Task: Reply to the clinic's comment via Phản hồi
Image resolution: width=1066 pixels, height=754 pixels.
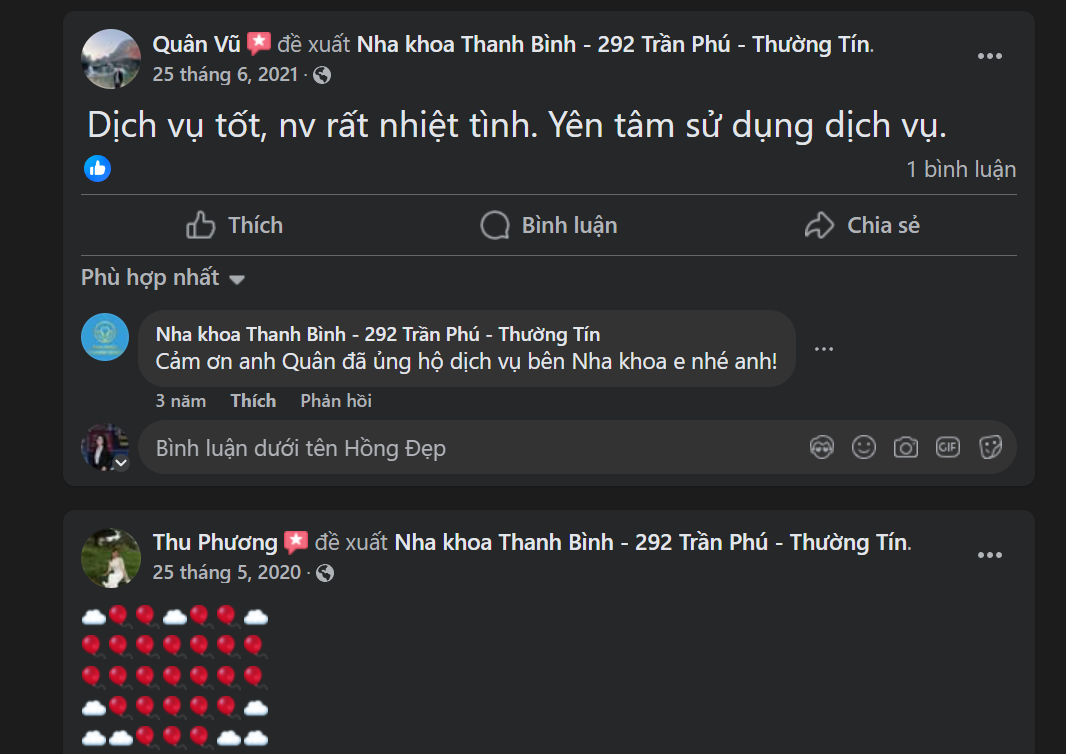Action: click(x=337, y=400)
